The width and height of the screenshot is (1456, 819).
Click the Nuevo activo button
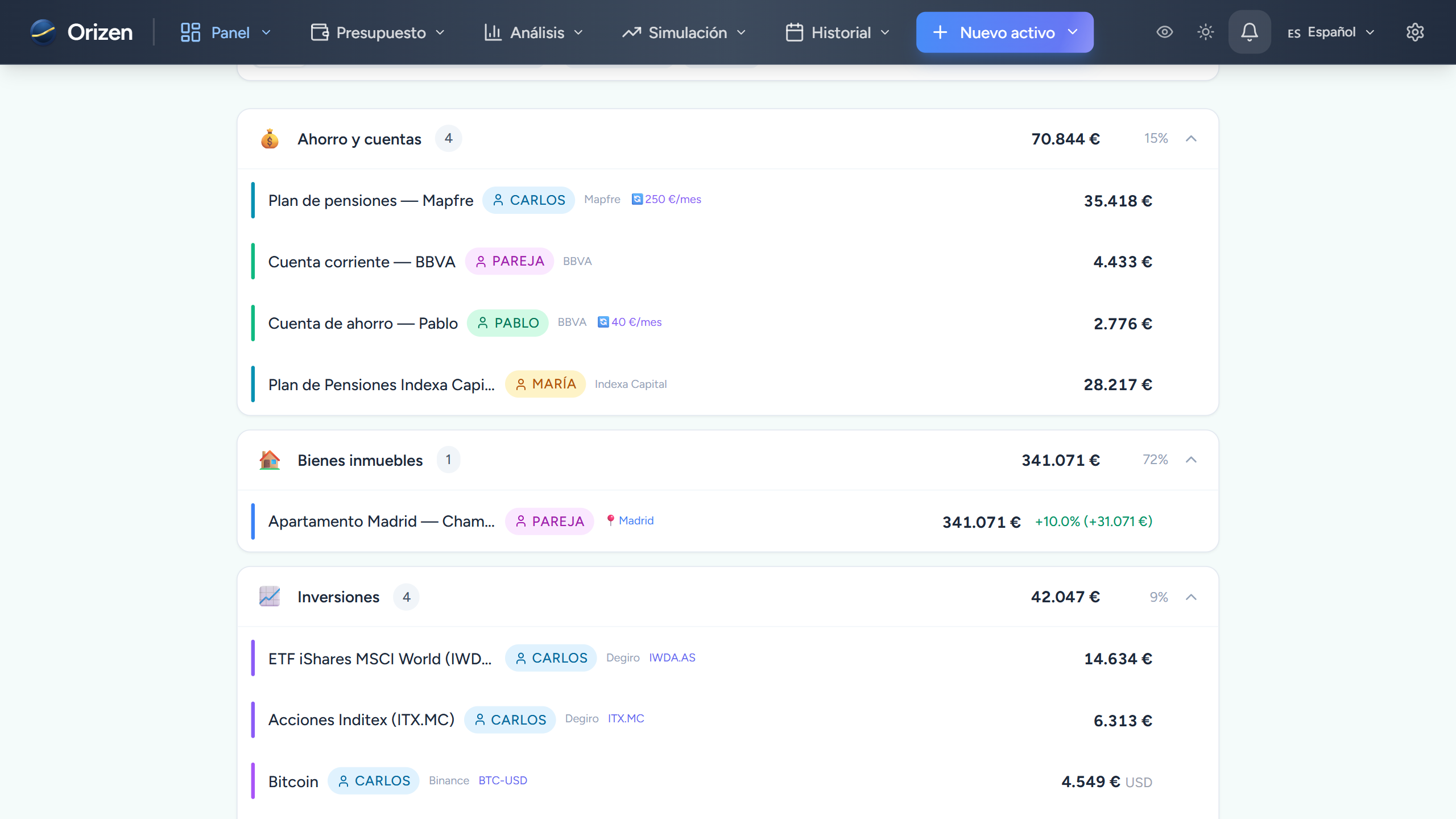[x=1004, y=32]
